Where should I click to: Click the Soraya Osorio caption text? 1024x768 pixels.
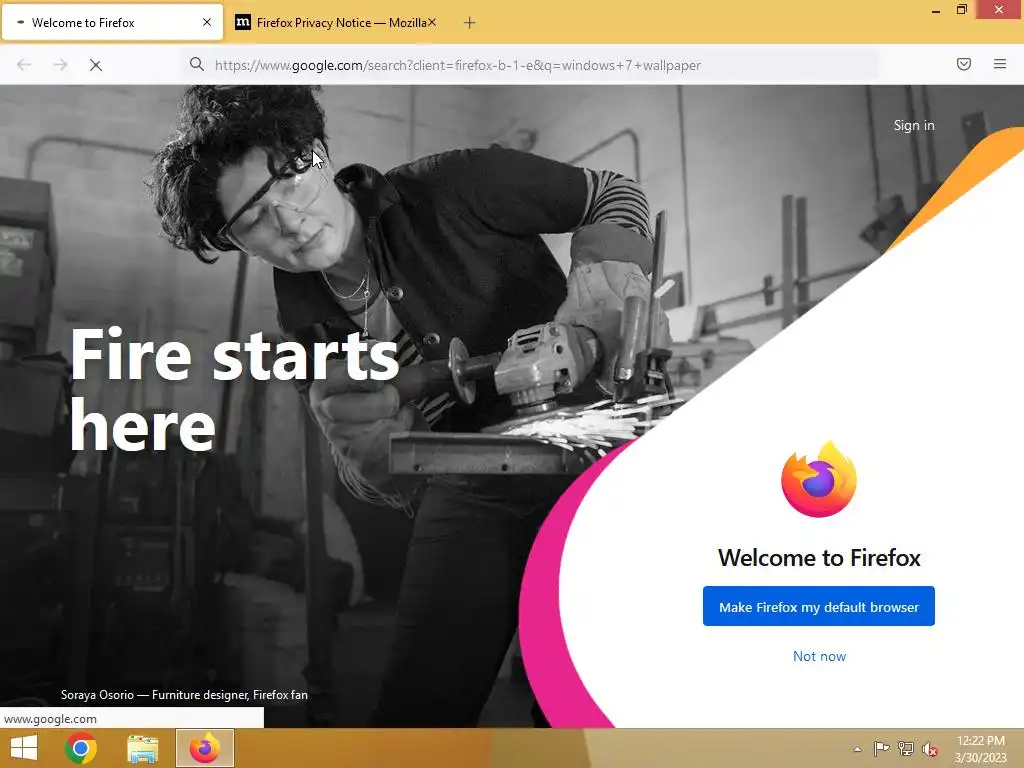pyautogui.click(x=184, y=695)
